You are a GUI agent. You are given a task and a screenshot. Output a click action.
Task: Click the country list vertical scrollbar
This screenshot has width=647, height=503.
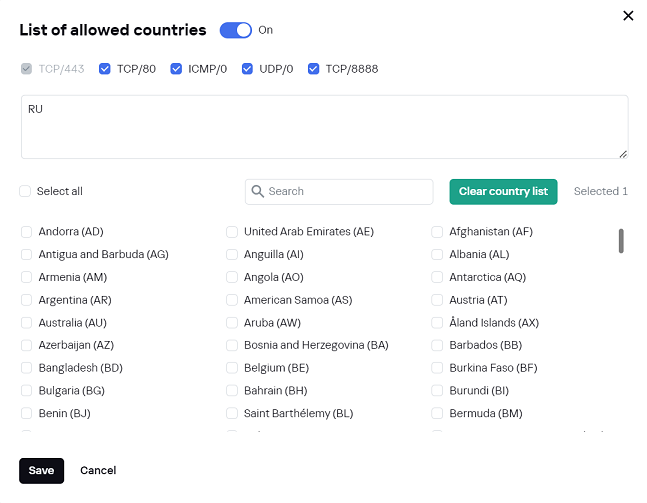coord(621,241)
